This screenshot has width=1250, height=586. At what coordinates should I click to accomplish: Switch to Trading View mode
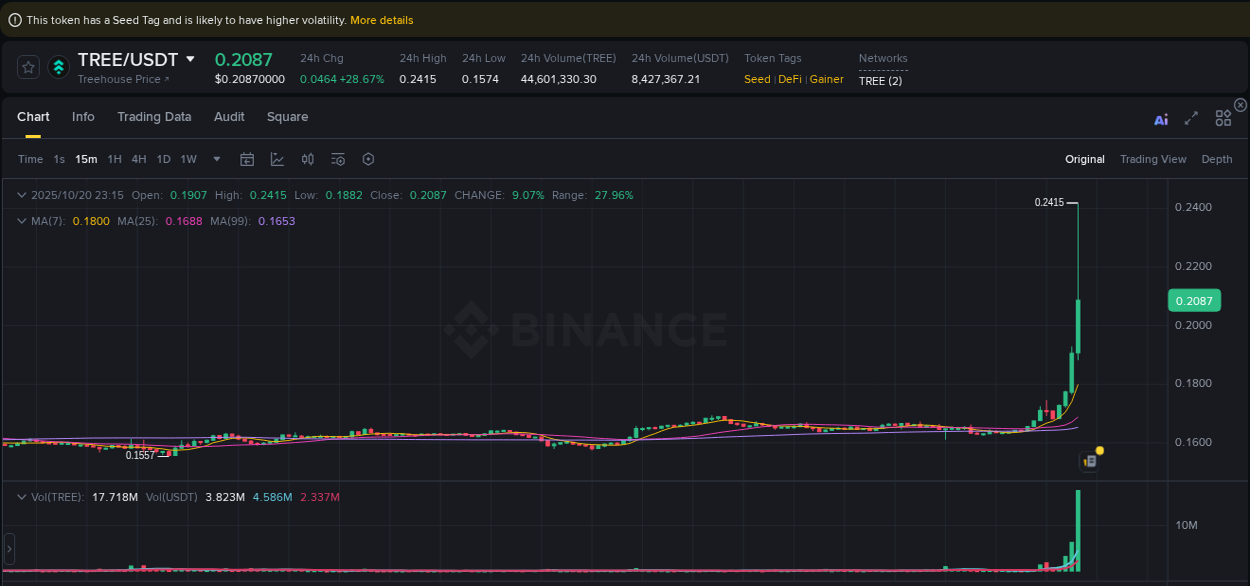click(1153, 159)
